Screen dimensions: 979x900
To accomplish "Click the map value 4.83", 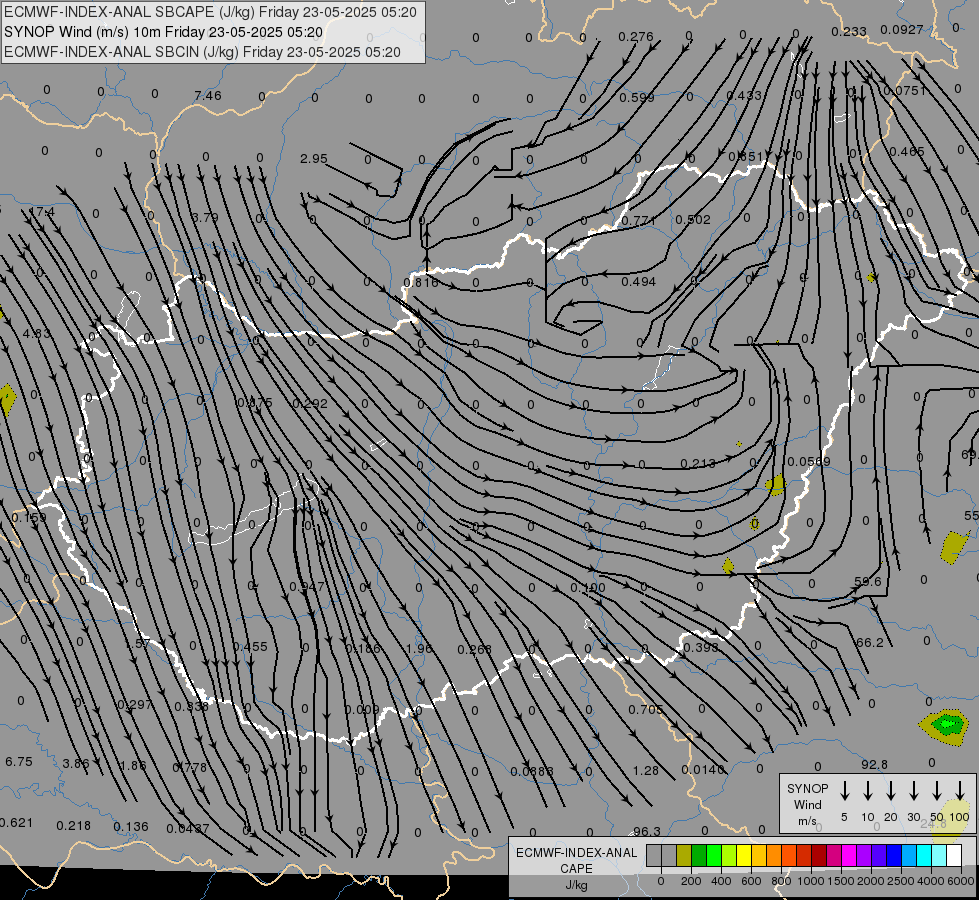I will pos(36,334).
